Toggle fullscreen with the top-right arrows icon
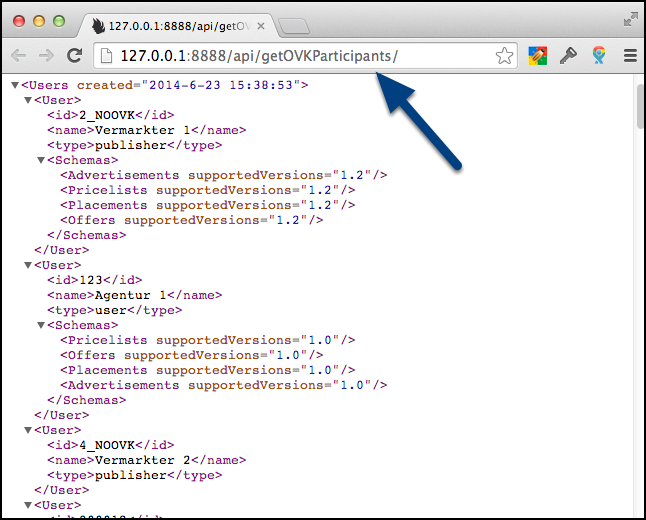The width and height of the screenshot is (646, 520). pyautogui.click(x=630, y=19)
